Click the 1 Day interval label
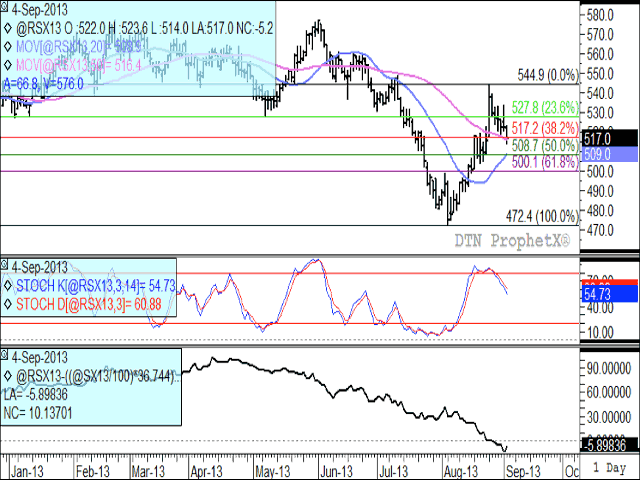640x480 pixels. pyautogui.click(x=609, y=468)
